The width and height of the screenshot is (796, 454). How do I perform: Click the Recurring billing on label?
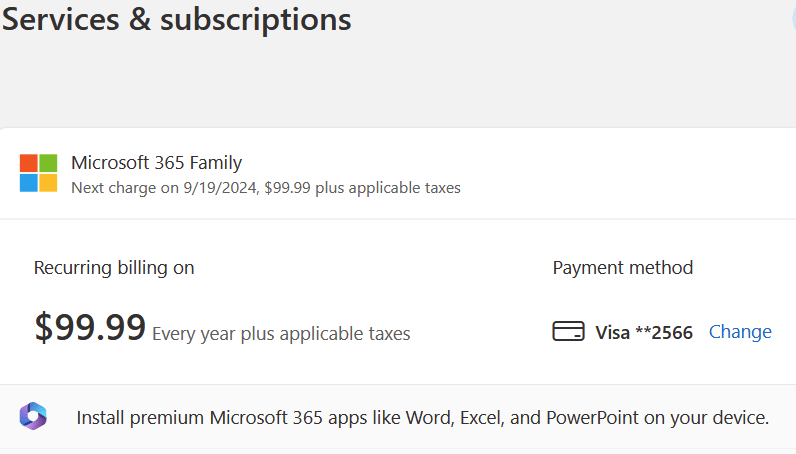(x=114, y=268)
